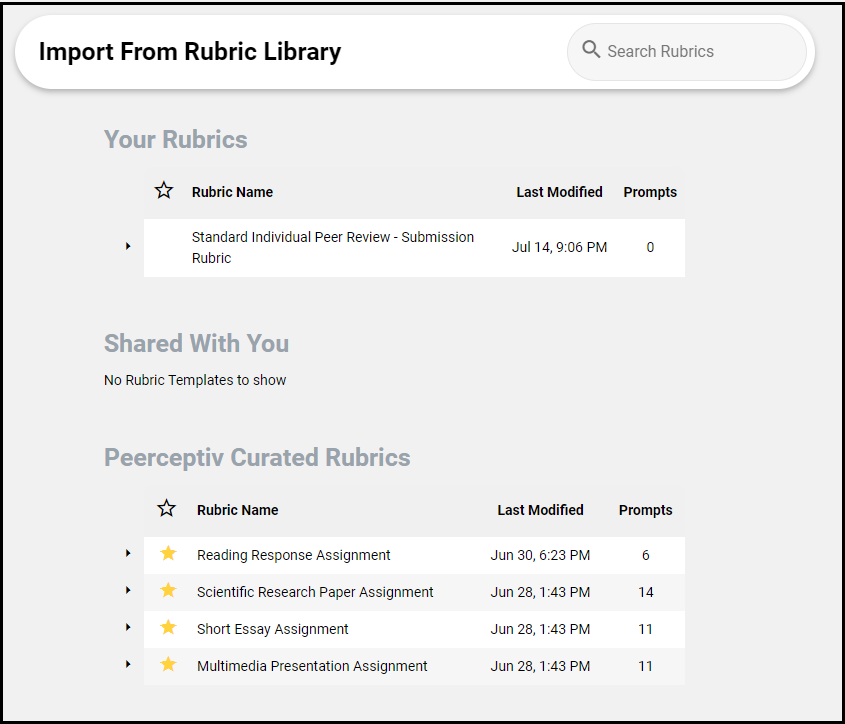Select the Standard Individual Peer Review - Submission Rubric

click(x=332, y=248)
